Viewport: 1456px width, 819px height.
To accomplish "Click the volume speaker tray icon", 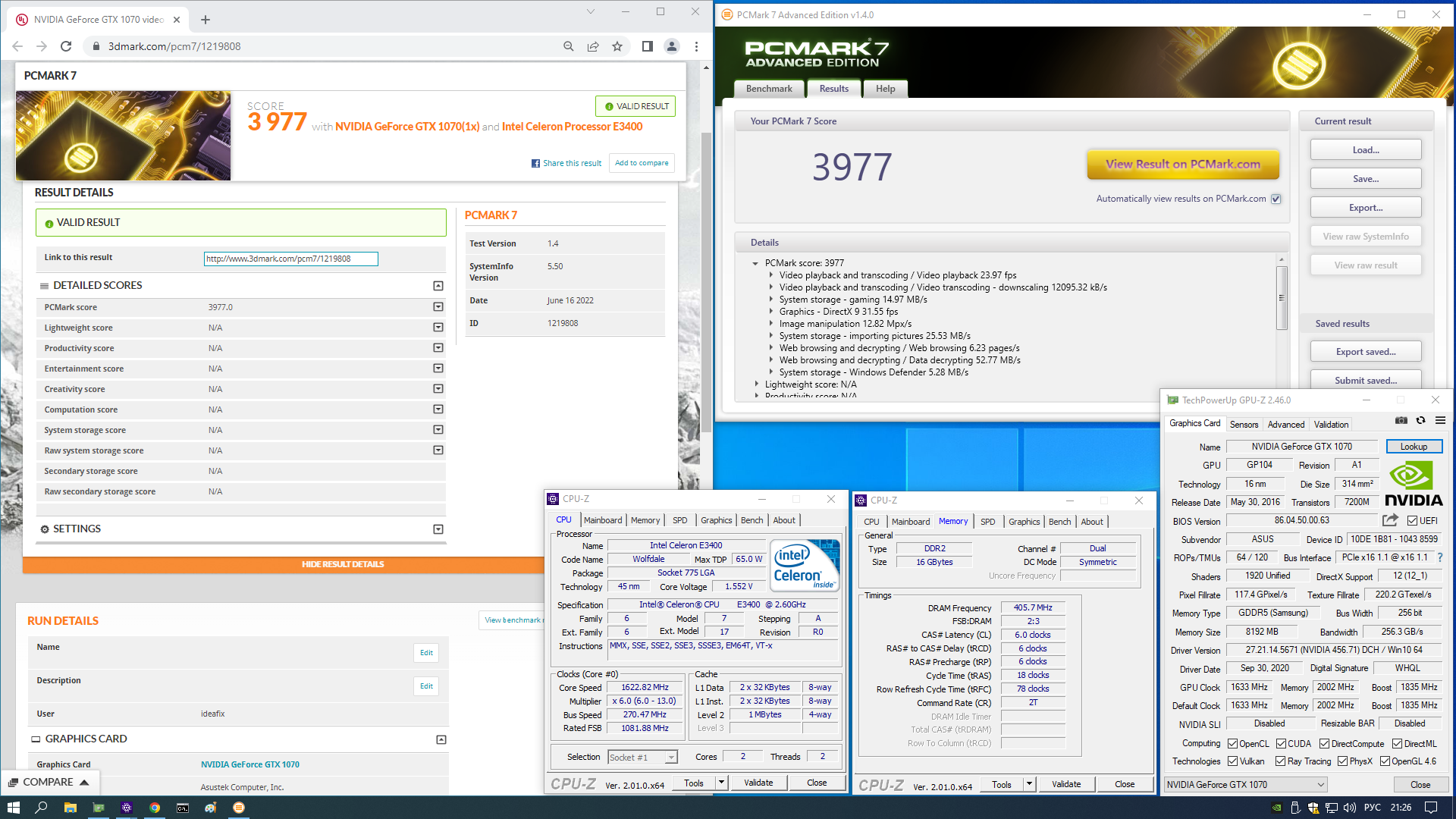I will (x=1351, y=808).
